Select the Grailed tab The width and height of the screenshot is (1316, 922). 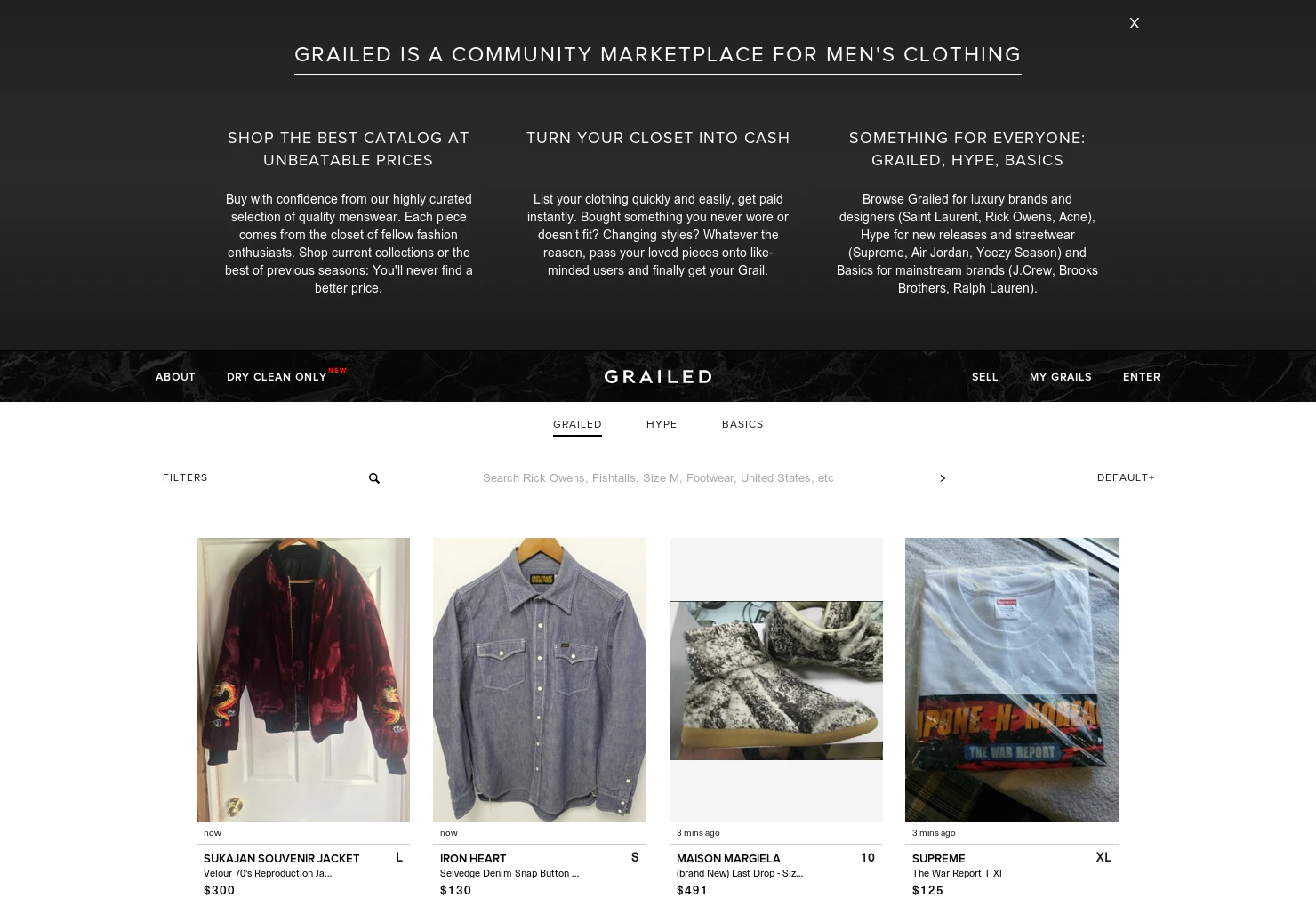click(577, 425)
